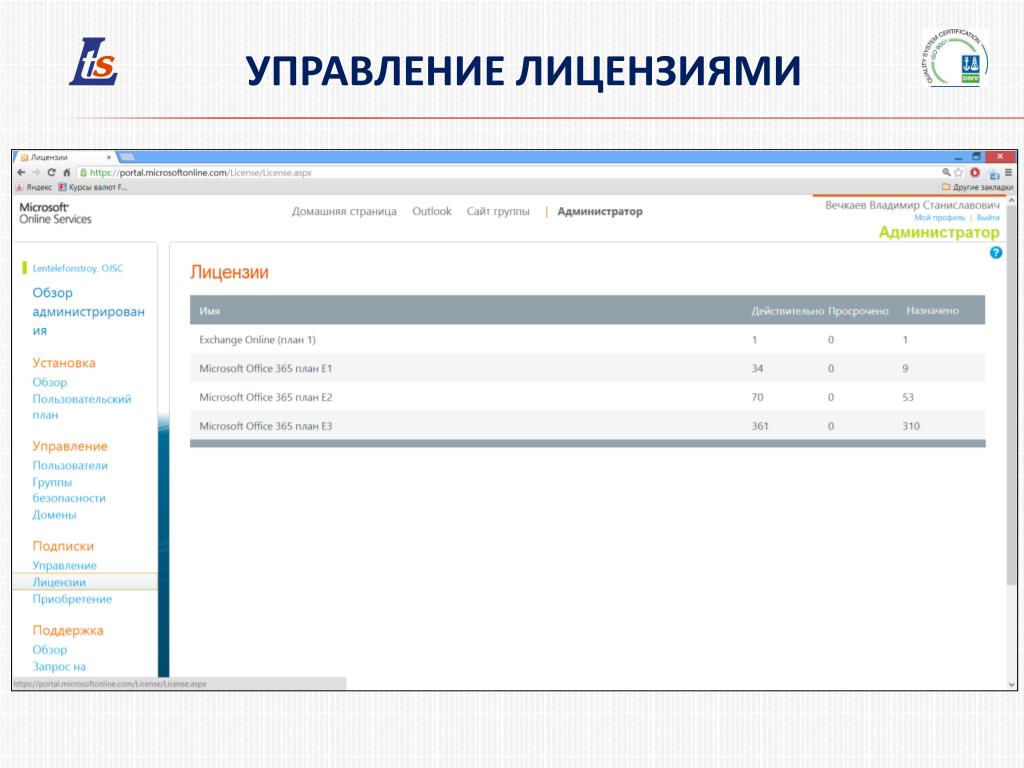Screen dimensions: 1024x768
Task: Select the Лицензии browser tab
Action: (63, 157)
